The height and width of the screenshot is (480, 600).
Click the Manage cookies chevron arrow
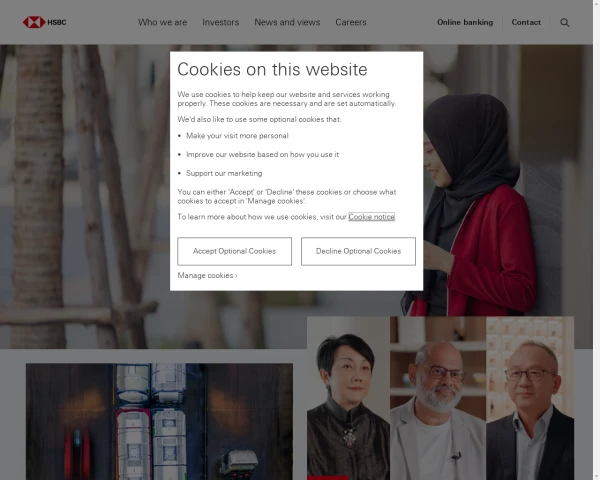(236, 276)
